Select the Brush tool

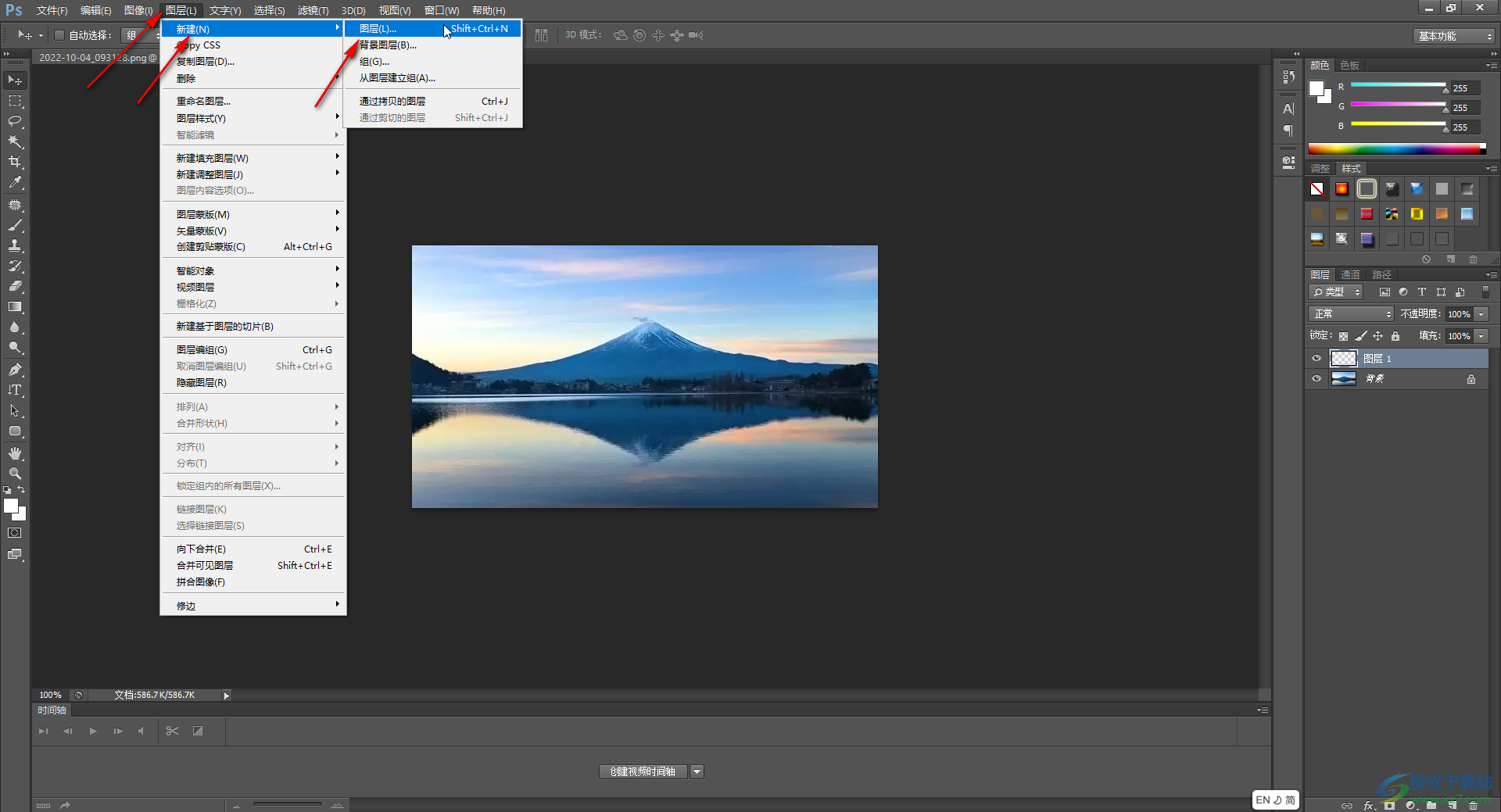15,225
